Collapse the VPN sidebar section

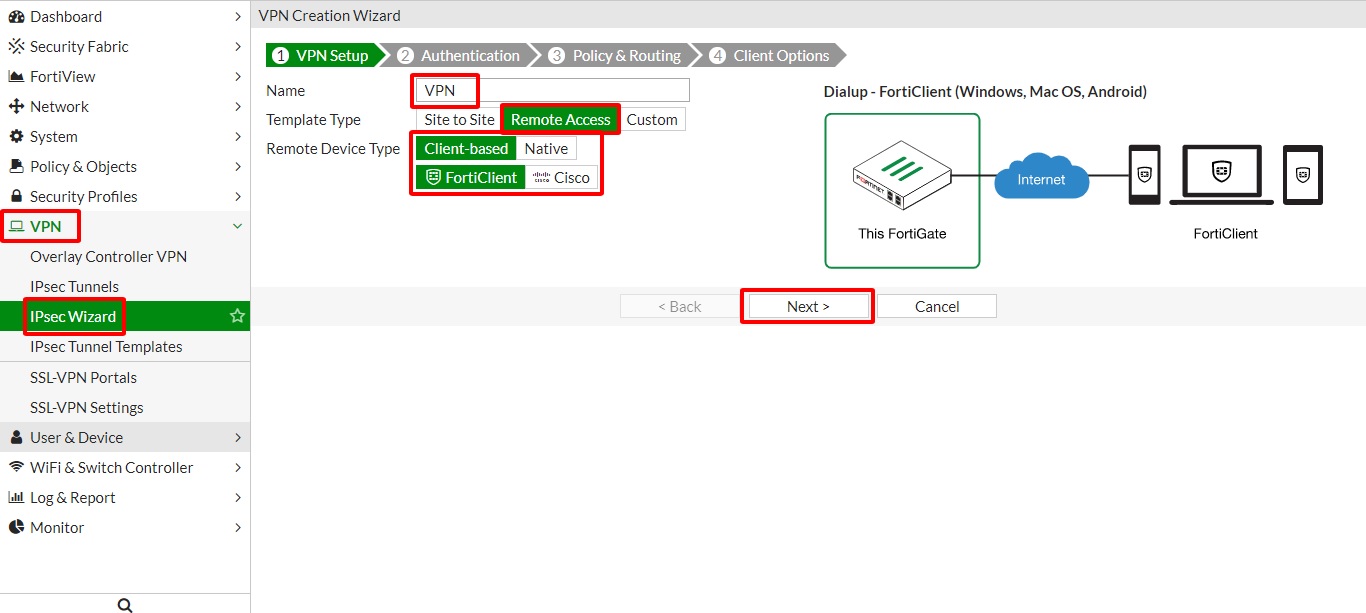pyautogui.click(x=237, y=226)
